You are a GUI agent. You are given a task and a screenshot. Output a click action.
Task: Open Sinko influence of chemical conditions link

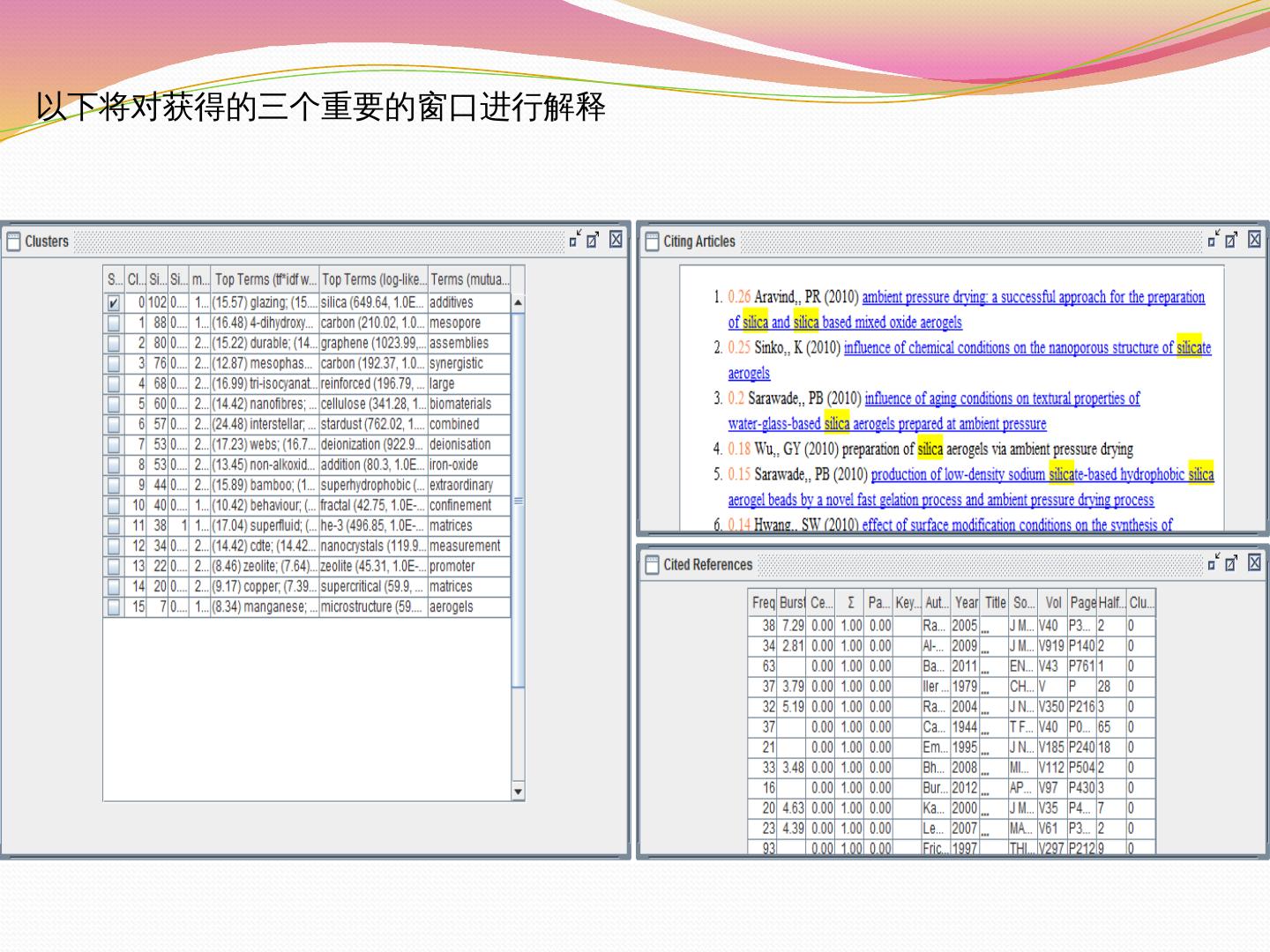(x=1008, y=348)
